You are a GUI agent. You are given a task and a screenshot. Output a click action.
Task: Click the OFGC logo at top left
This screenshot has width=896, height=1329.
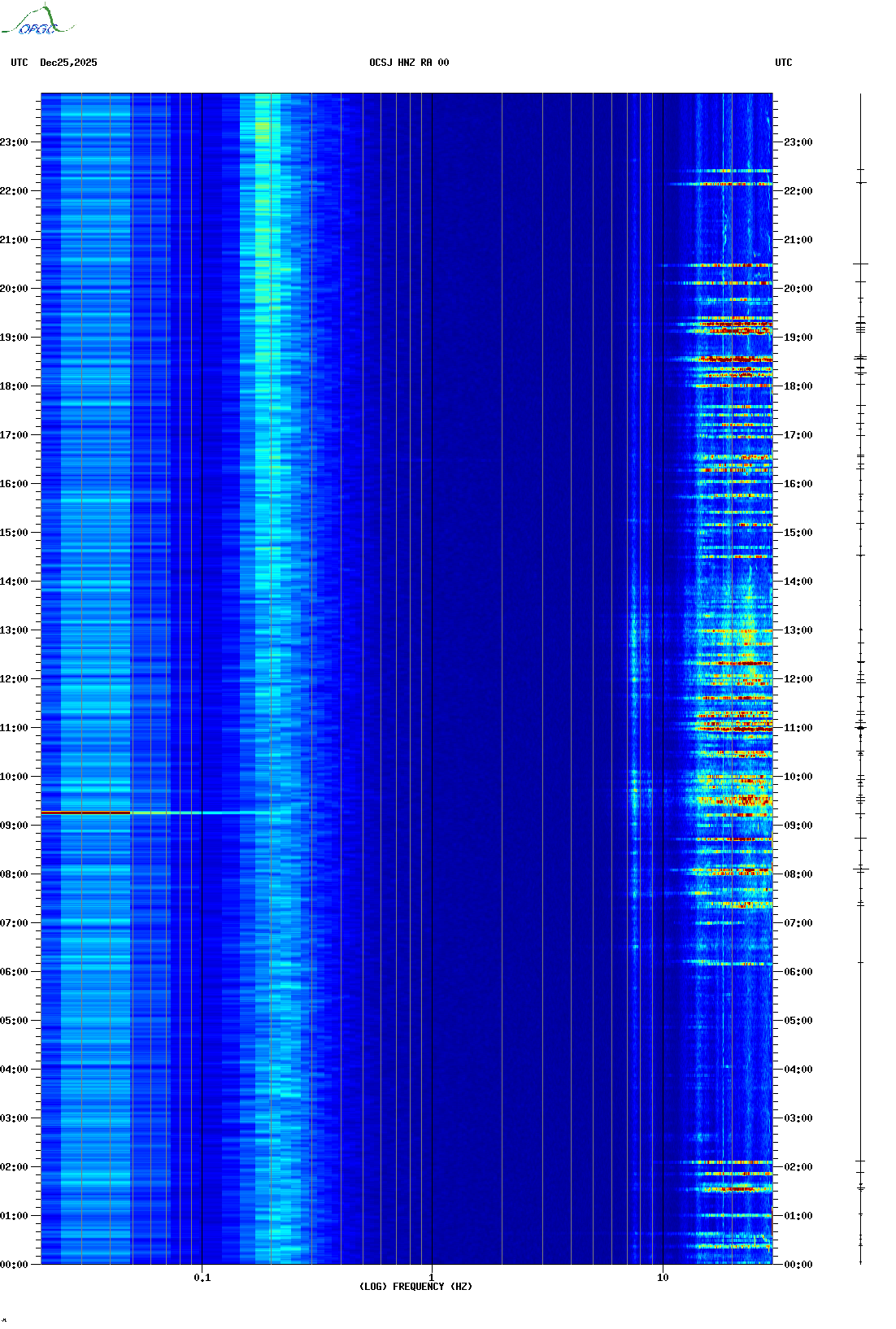pos(37,20)
